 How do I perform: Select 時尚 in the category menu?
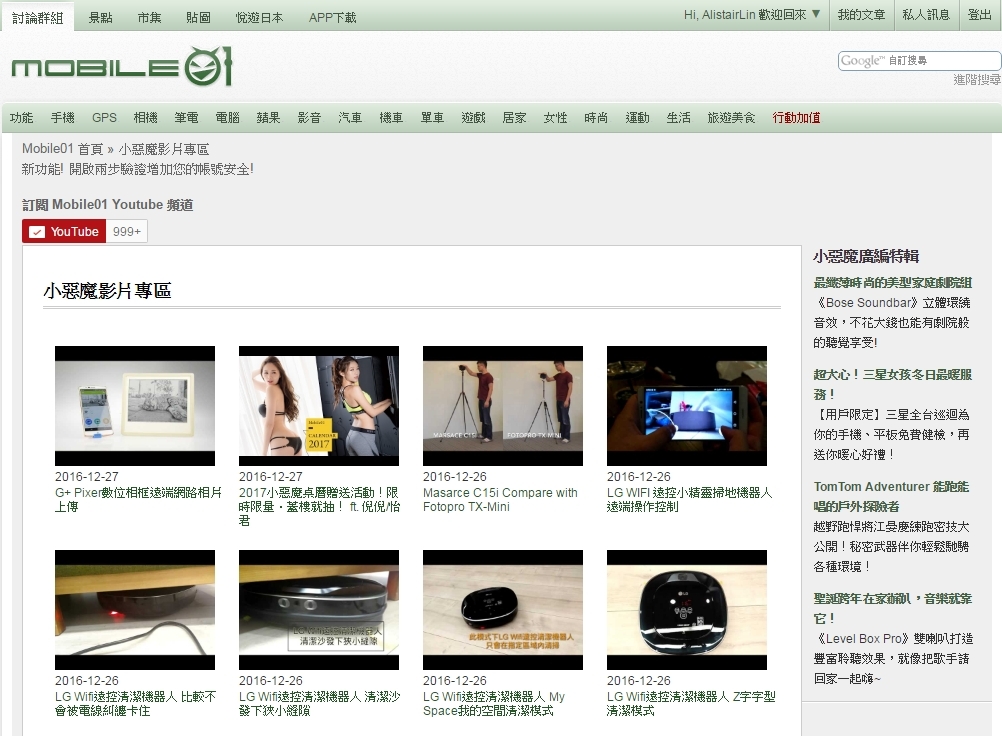[596, 118]
